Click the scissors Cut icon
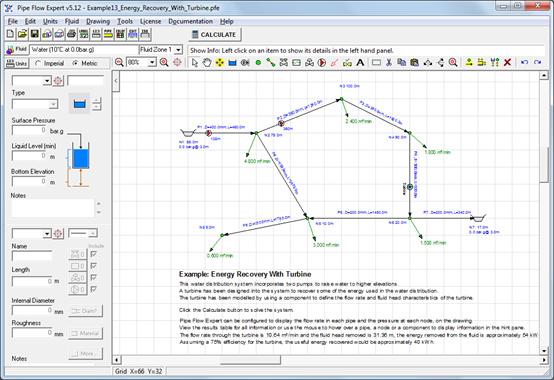The width and height of the screenshot is (554, 380). click(389, 63)
